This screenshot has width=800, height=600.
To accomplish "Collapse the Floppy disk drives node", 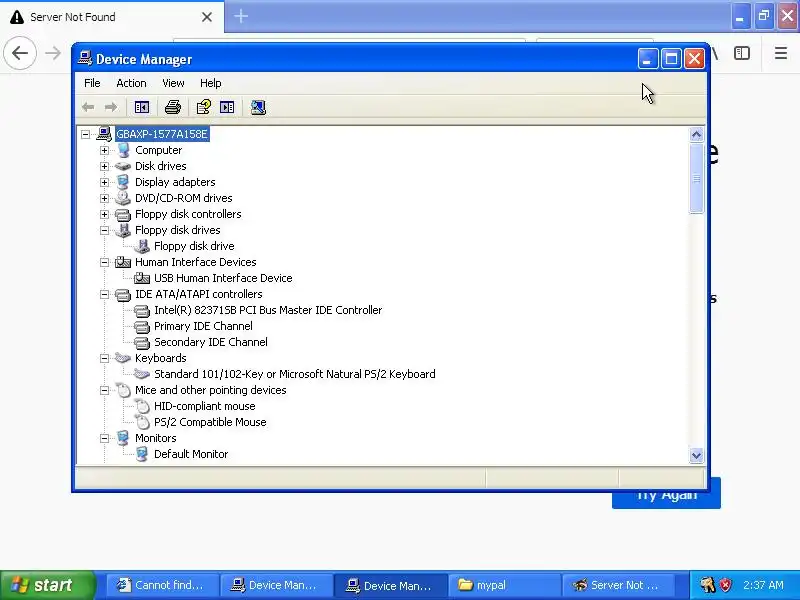I will (104, 230).
